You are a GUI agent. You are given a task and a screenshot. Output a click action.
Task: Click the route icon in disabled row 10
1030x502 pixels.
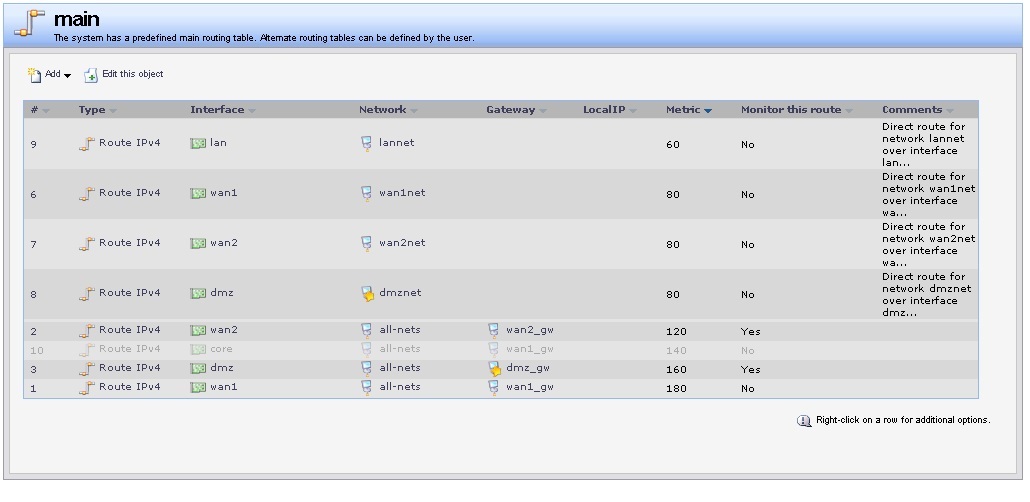[x=87, y=350]
